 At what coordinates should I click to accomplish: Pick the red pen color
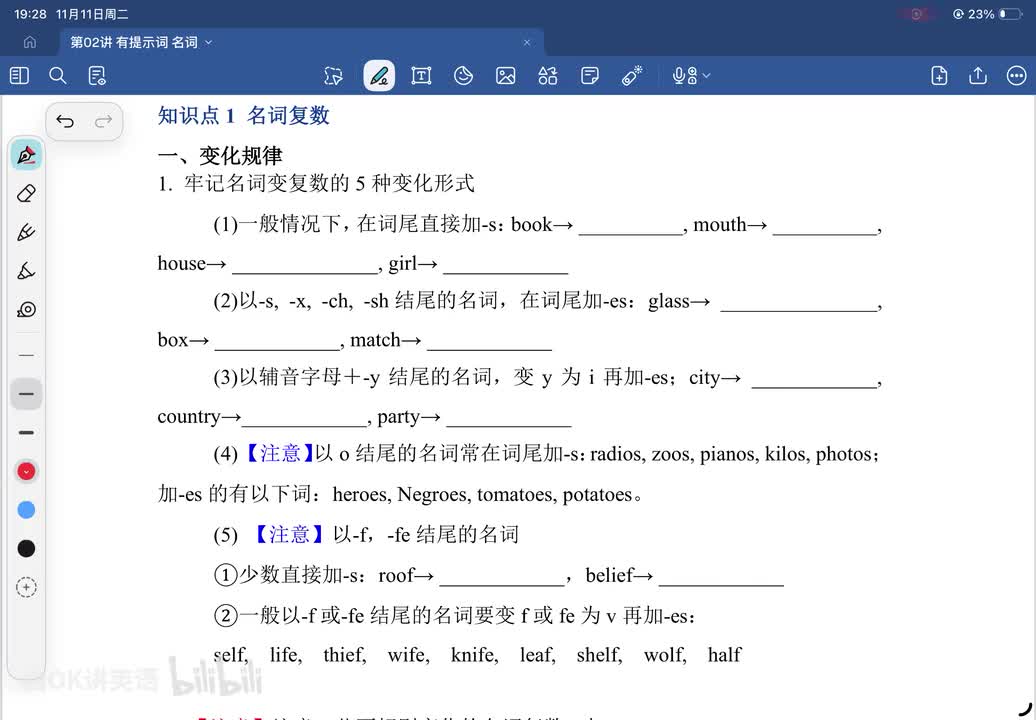tap(26, 472)
